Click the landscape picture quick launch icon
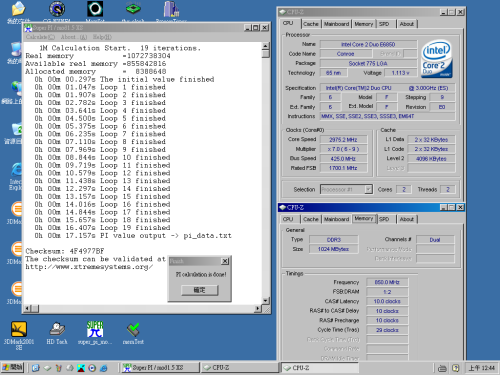The height and width of the screenshot is (375, 500). [81, 368]
